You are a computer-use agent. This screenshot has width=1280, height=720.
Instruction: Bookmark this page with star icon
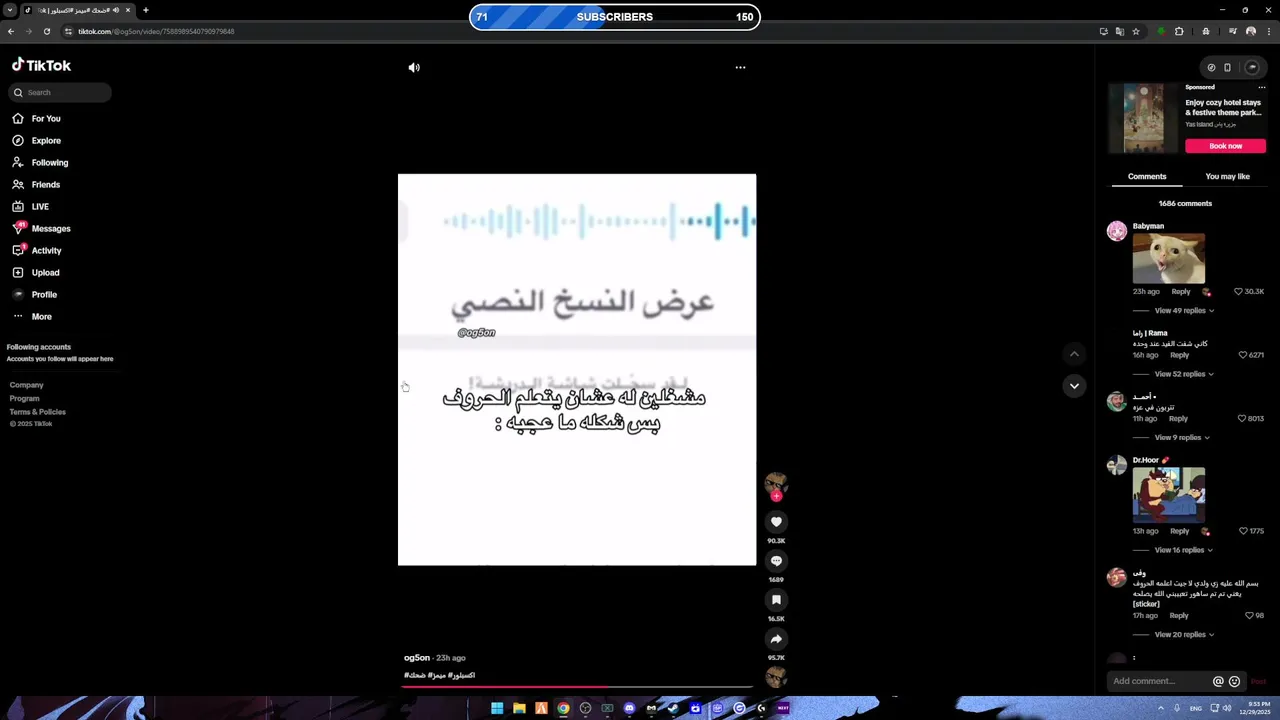point(1136,31)
